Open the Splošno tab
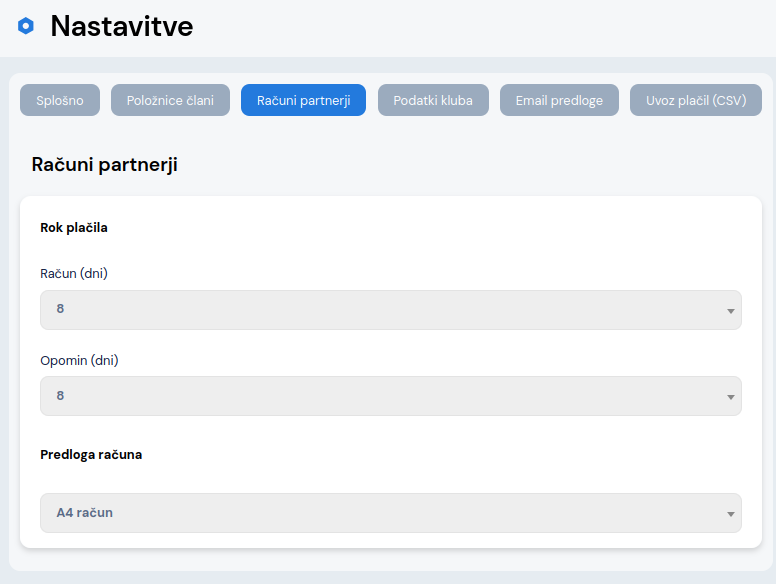This screenshot has height=584, width=776. [60, 100]
